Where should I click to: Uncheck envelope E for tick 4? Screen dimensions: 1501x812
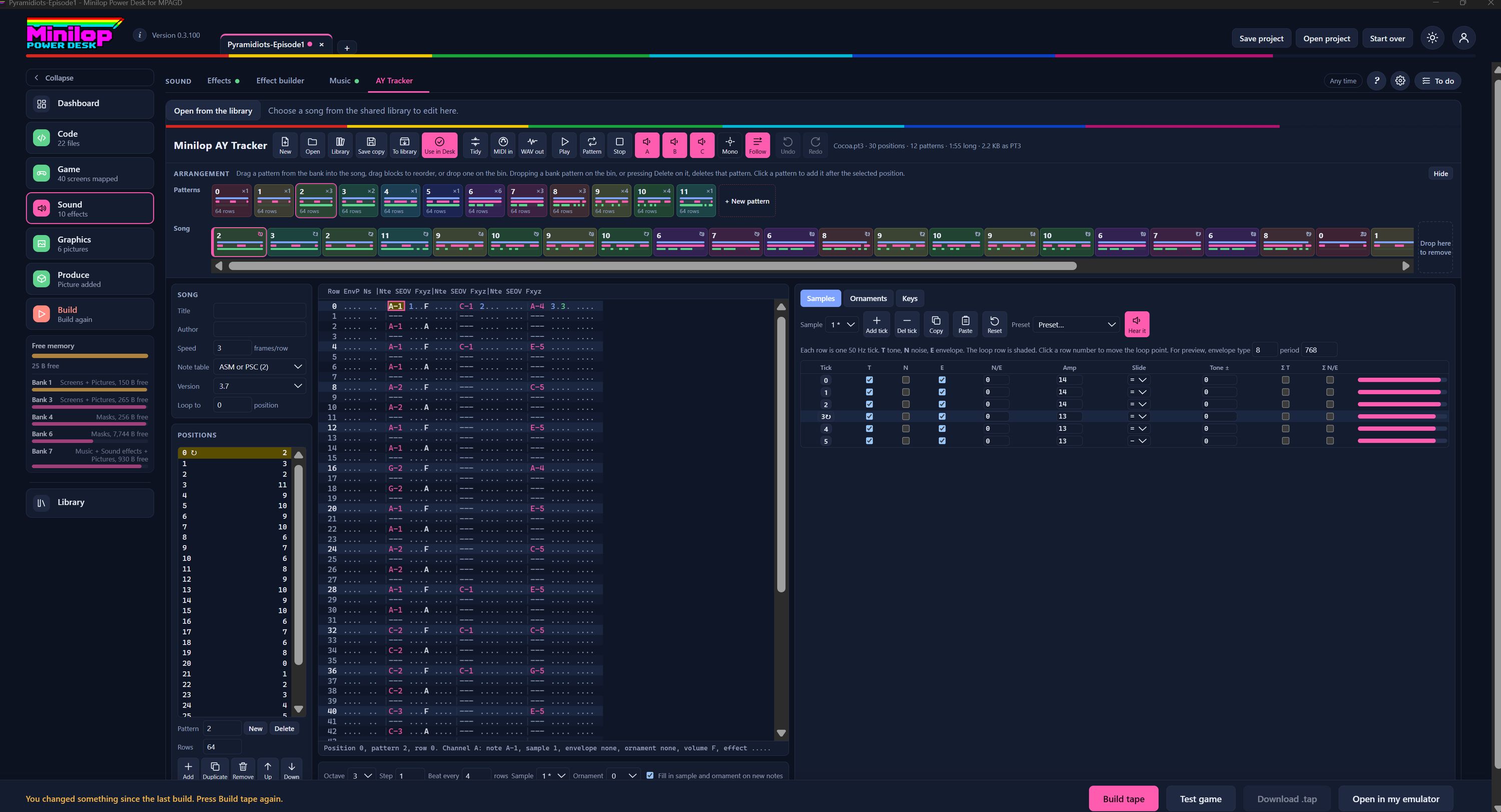(x=942, y=429)
